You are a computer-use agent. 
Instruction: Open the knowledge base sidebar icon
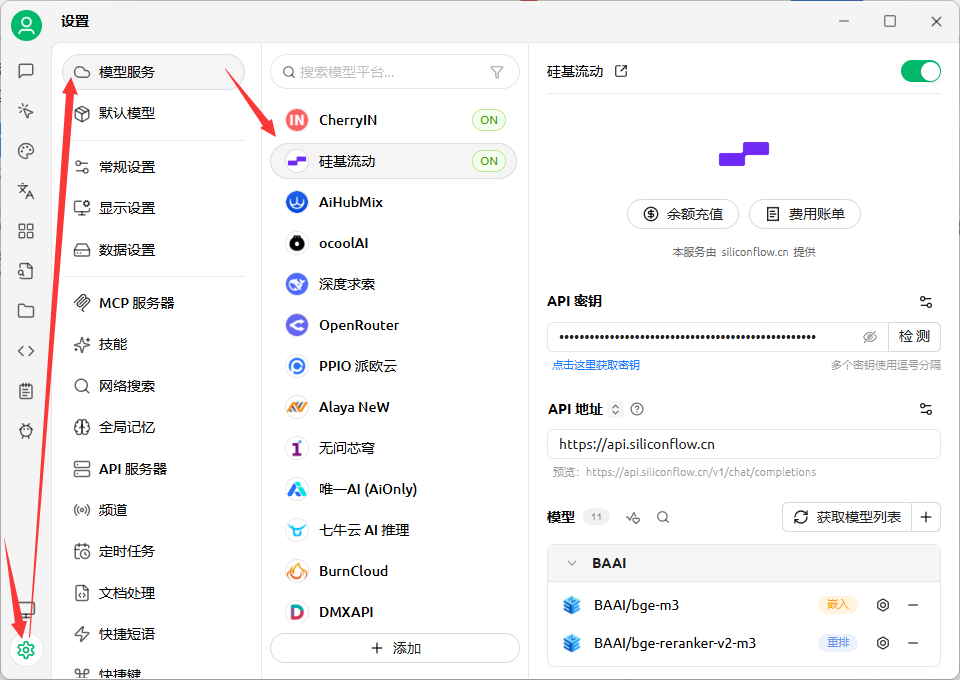pos(26,271)
